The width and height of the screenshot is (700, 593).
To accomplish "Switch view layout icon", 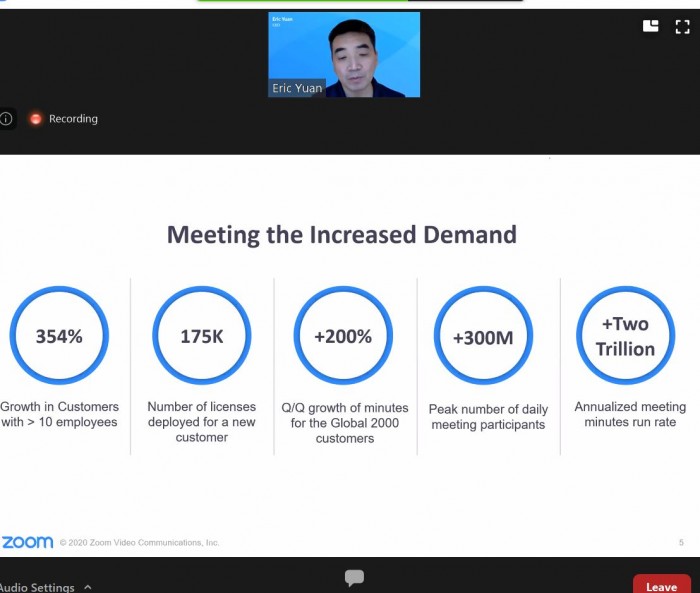I will 650,26.
